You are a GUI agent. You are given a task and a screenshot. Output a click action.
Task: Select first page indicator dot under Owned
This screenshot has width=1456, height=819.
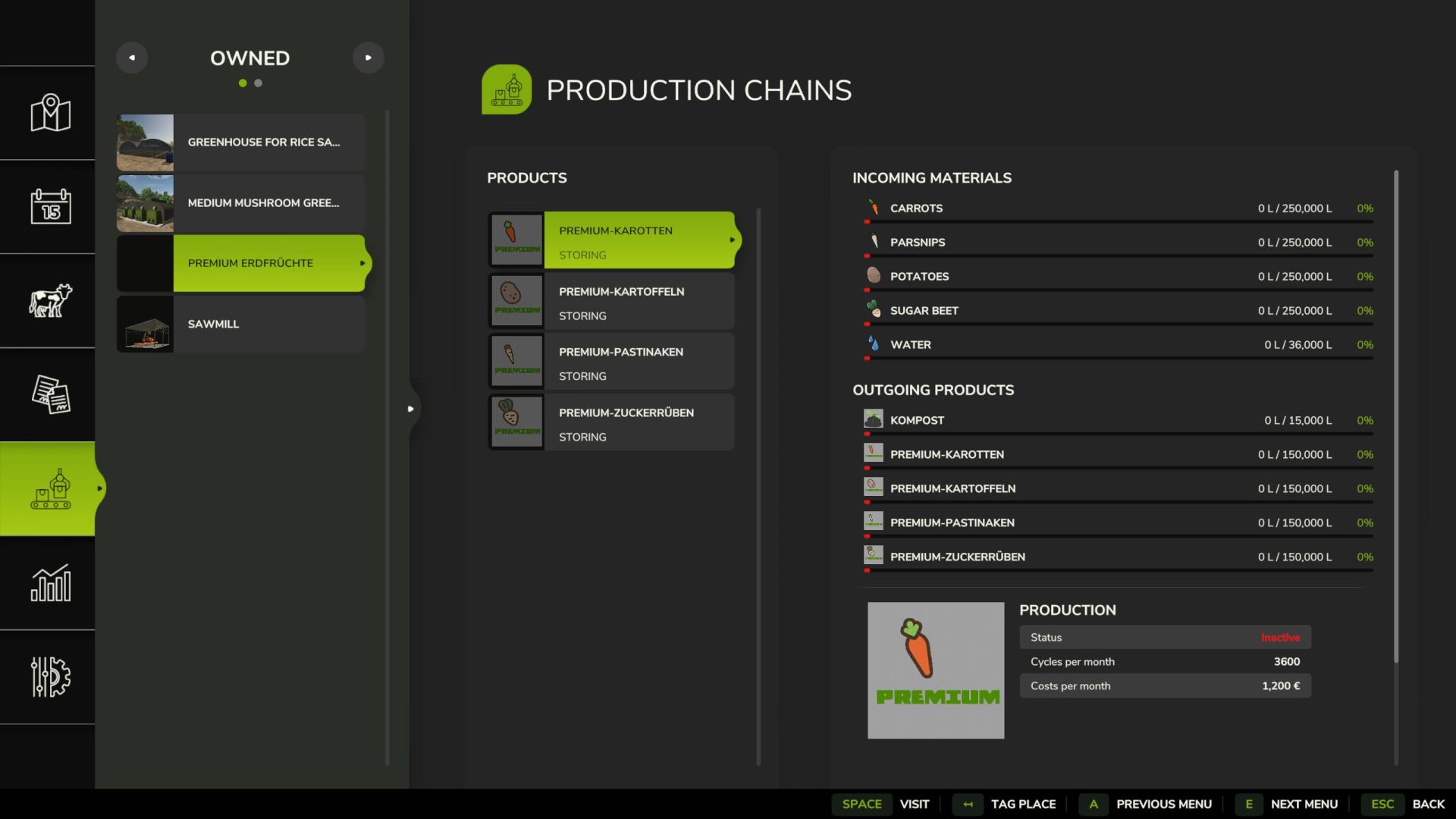point(243,83)
